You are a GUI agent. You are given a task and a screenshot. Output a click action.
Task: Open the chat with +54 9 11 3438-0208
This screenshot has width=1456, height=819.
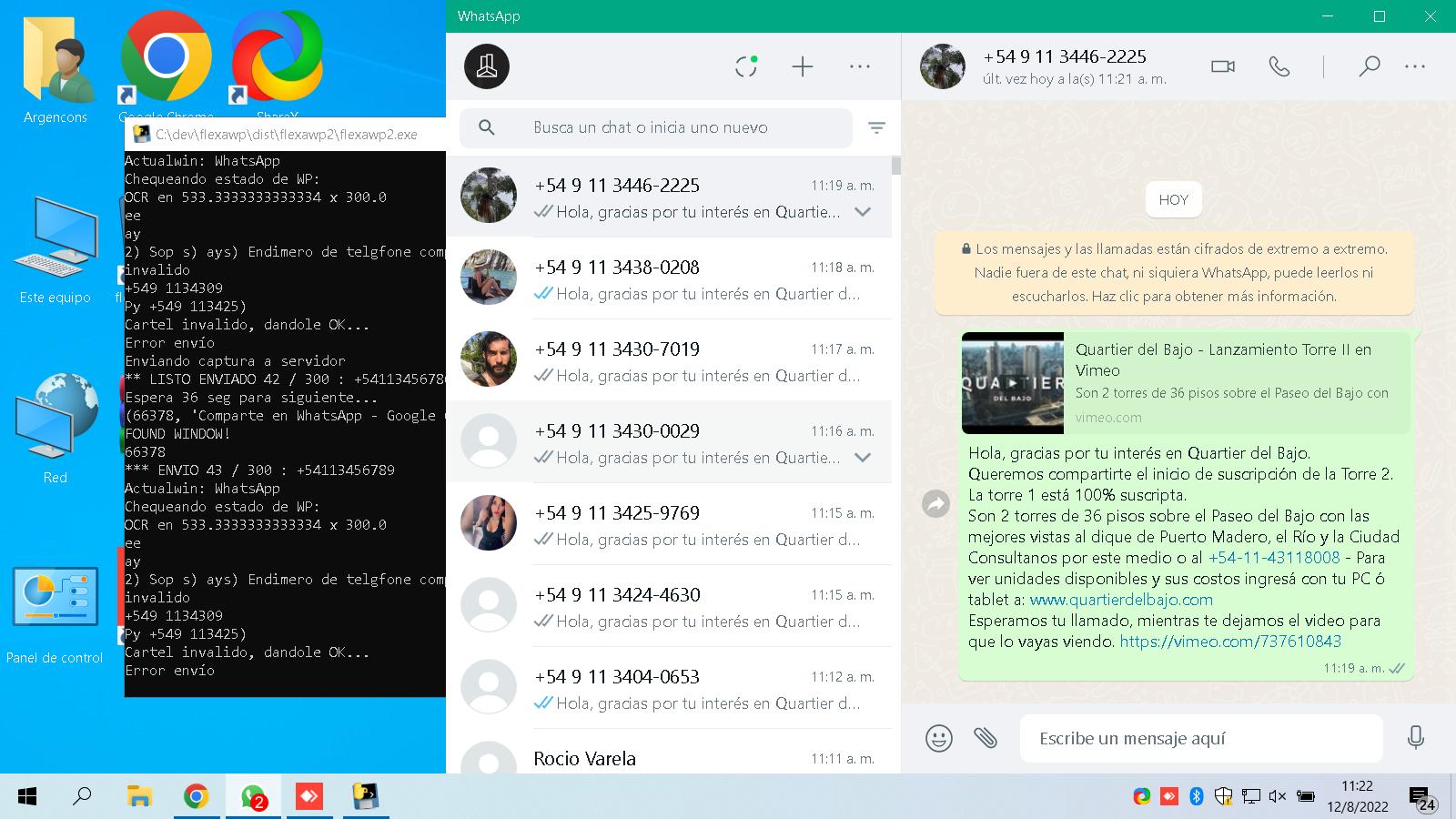(669, 278)
